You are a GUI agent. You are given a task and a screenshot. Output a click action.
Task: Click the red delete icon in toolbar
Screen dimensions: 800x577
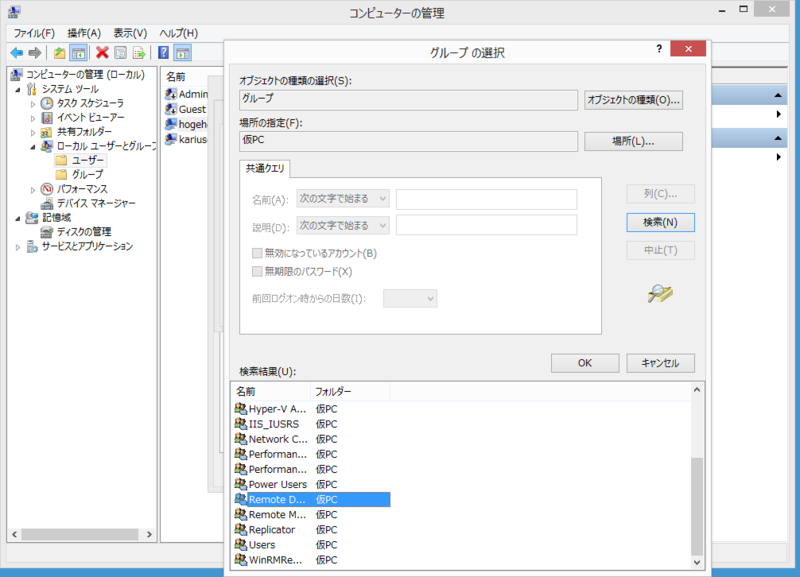pos(101,52)
